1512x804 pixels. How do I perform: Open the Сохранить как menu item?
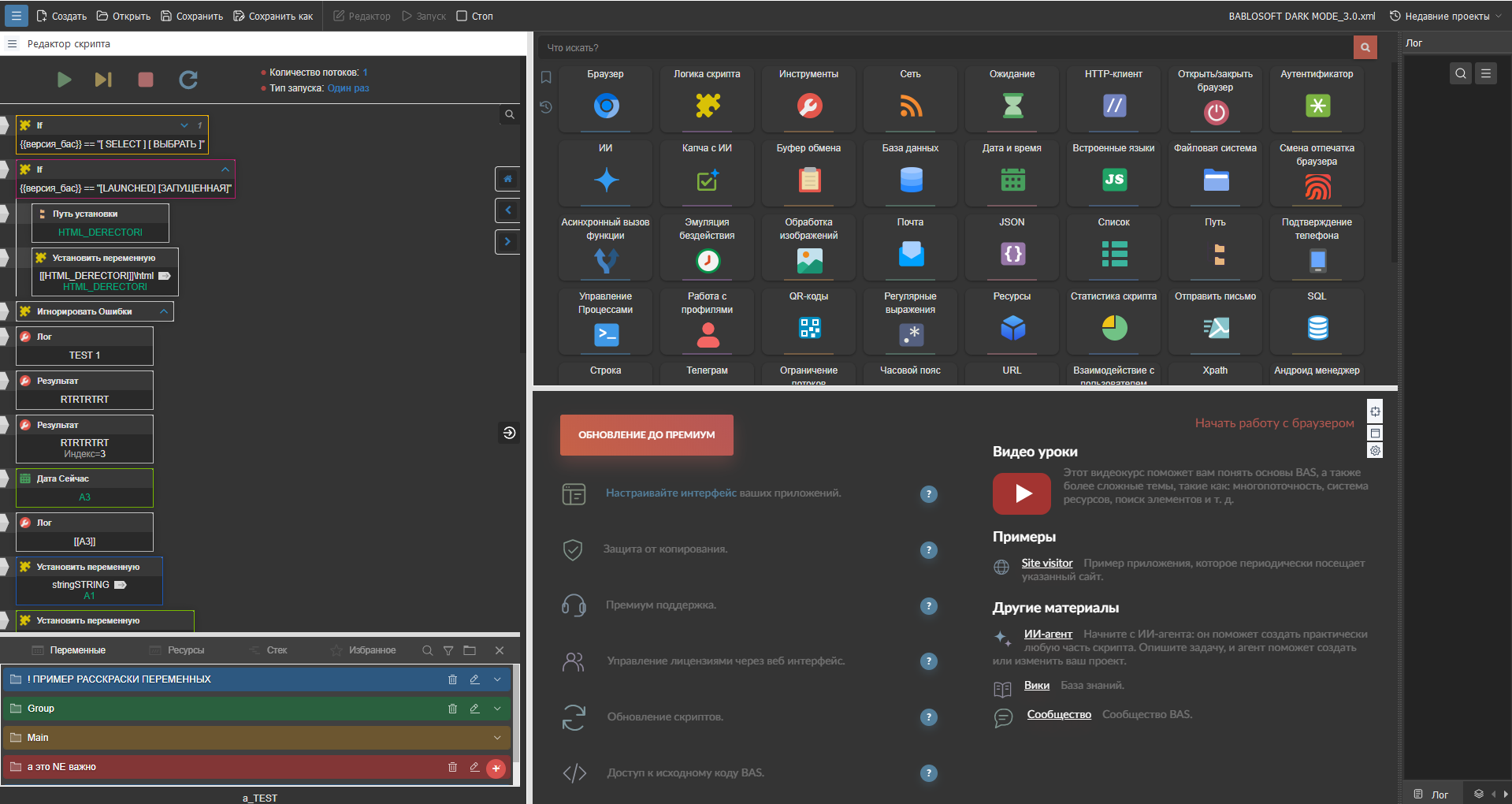pos(273,16)
